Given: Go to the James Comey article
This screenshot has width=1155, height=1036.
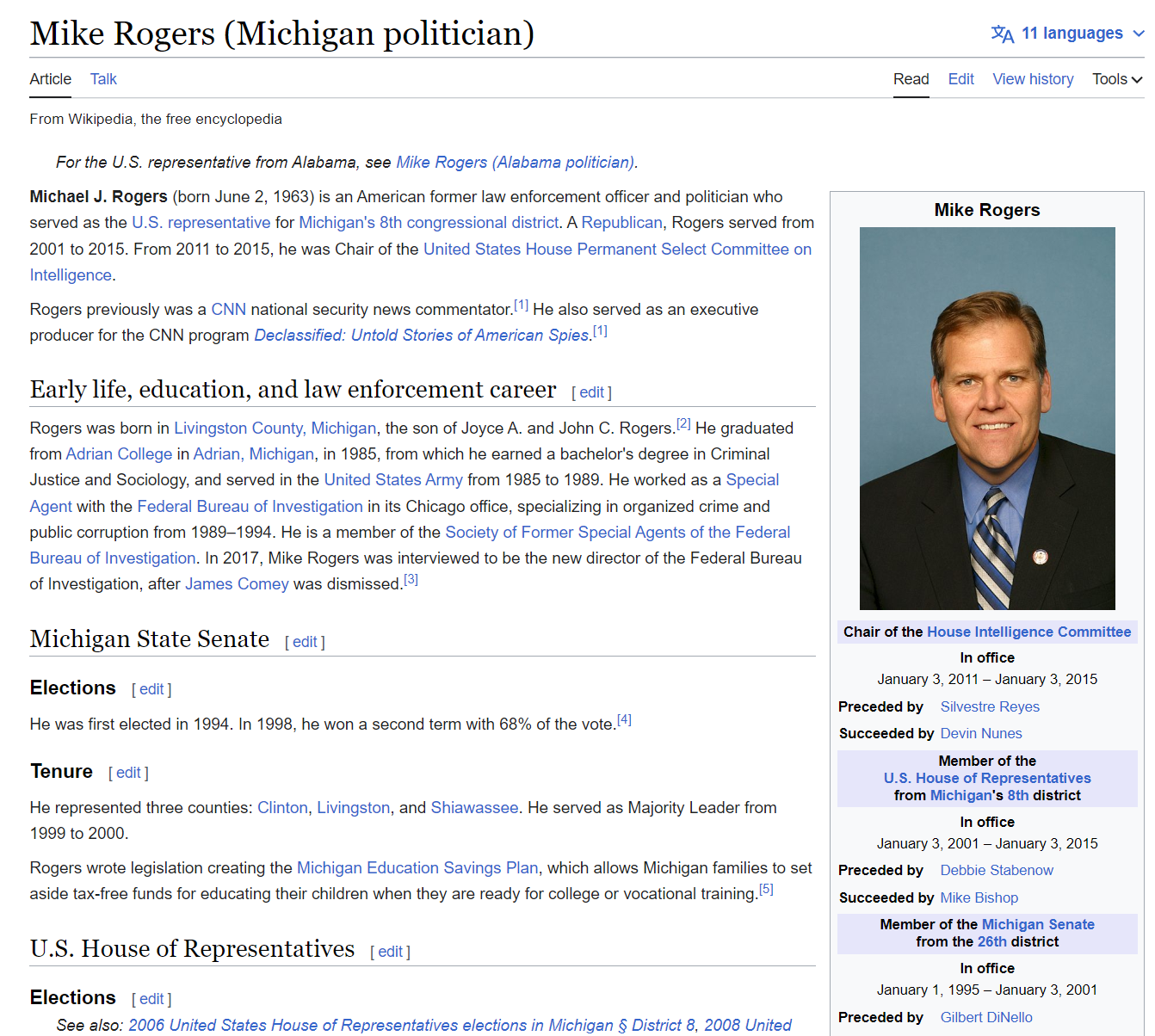Looking at the screenshot, I should (x=237, y=584).
